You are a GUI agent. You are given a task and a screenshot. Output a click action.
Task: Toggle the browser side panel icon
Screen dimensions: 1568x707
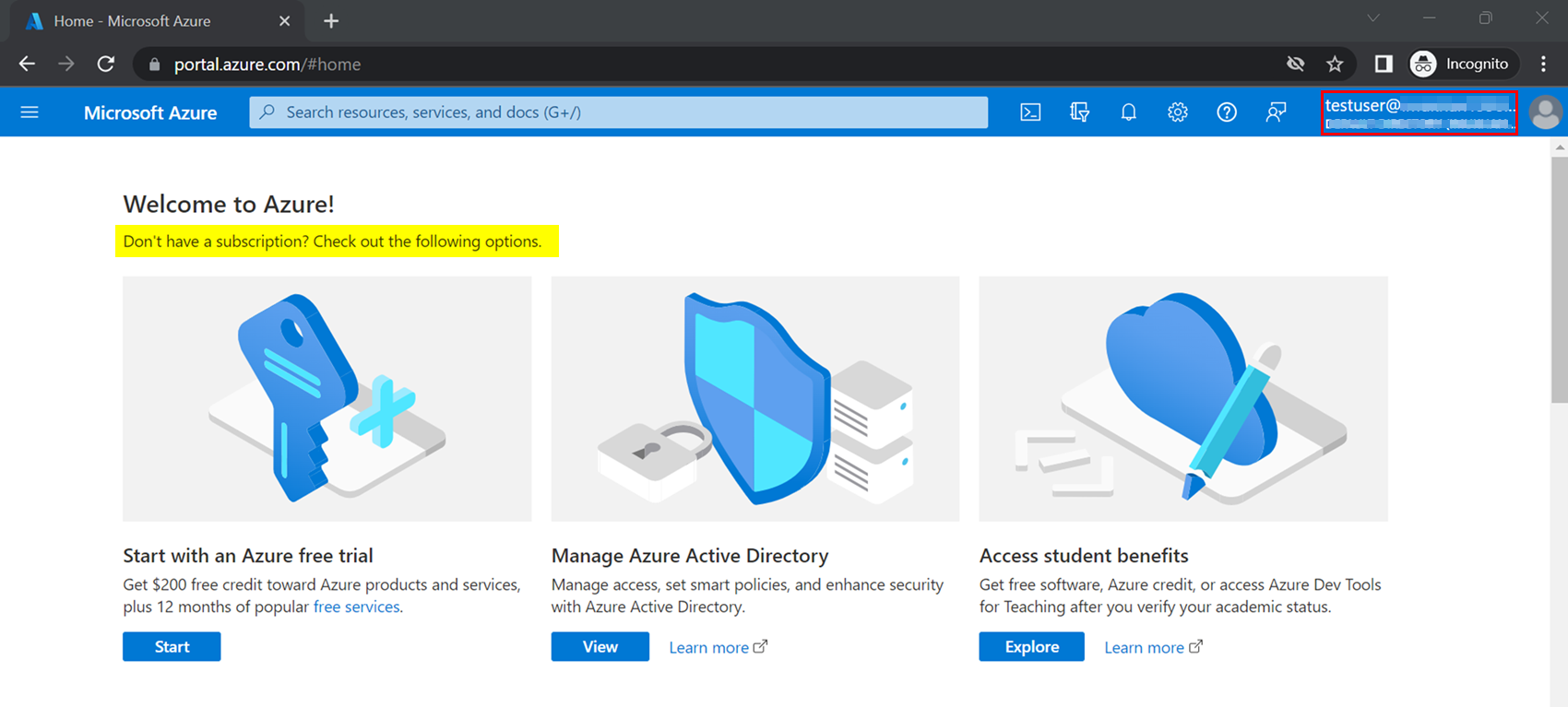1384,64
